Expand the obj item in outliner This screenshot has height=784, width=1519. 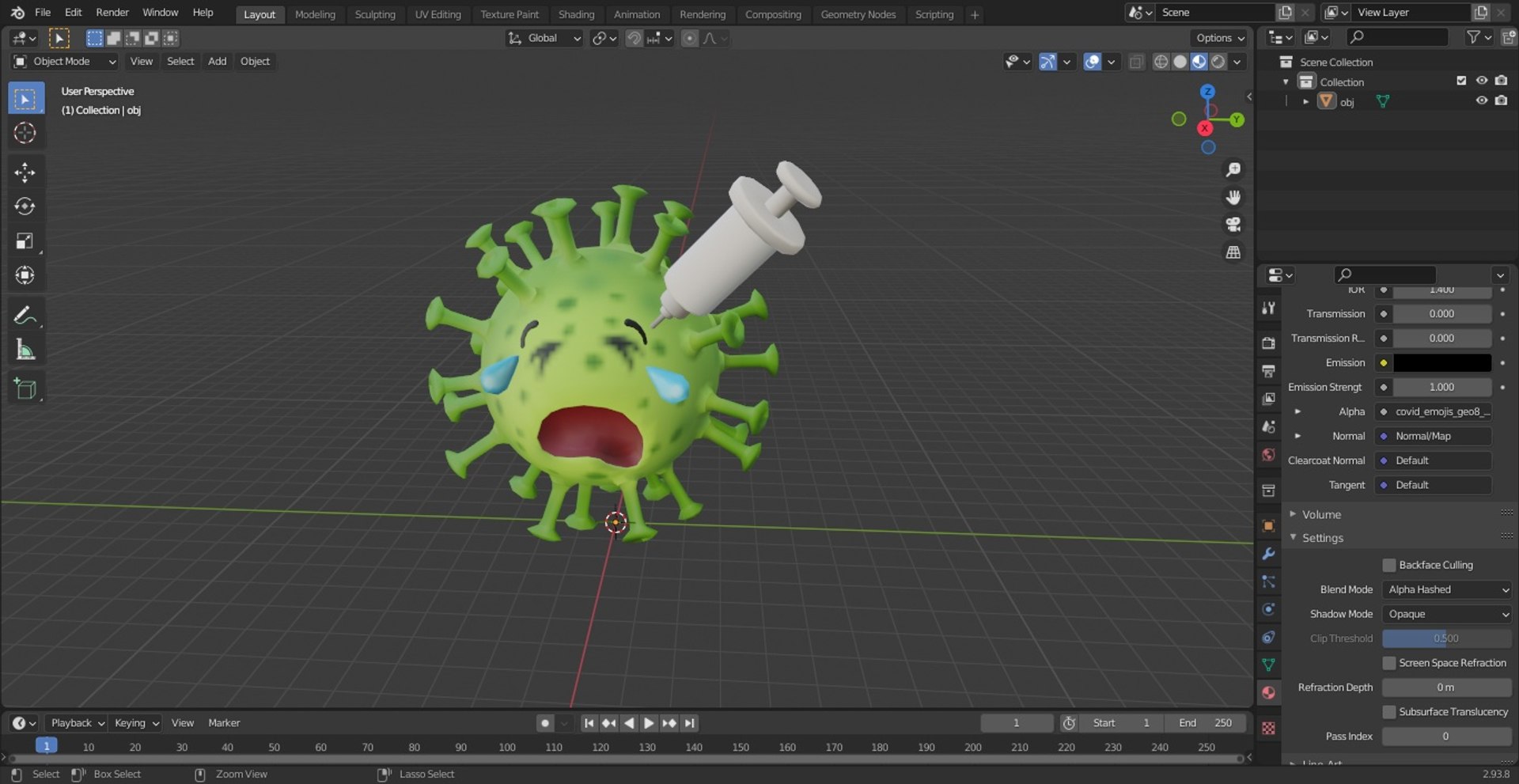pyautogui.click(x=1305, y=101)
